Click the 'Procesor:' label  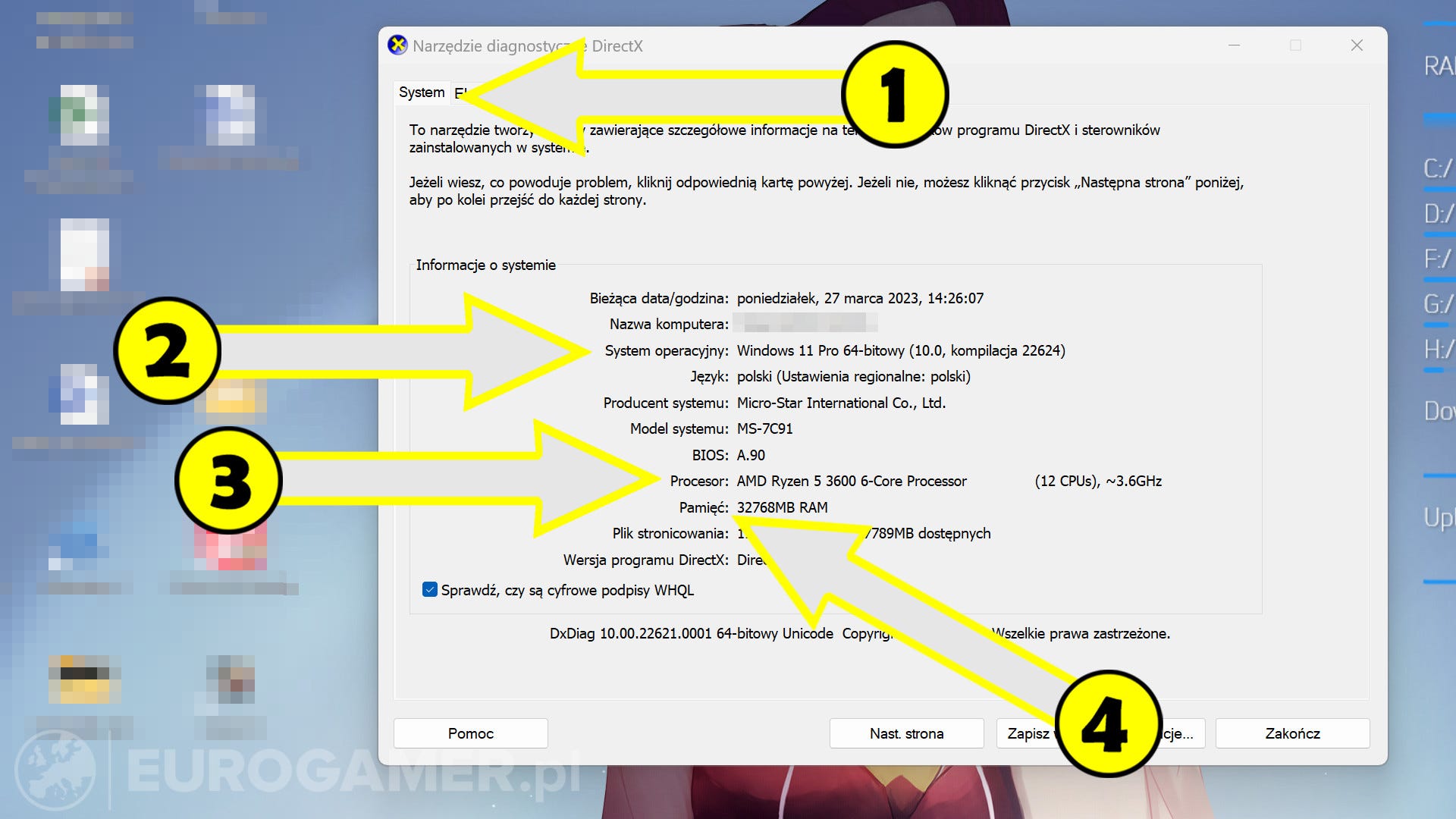(699, 481)
